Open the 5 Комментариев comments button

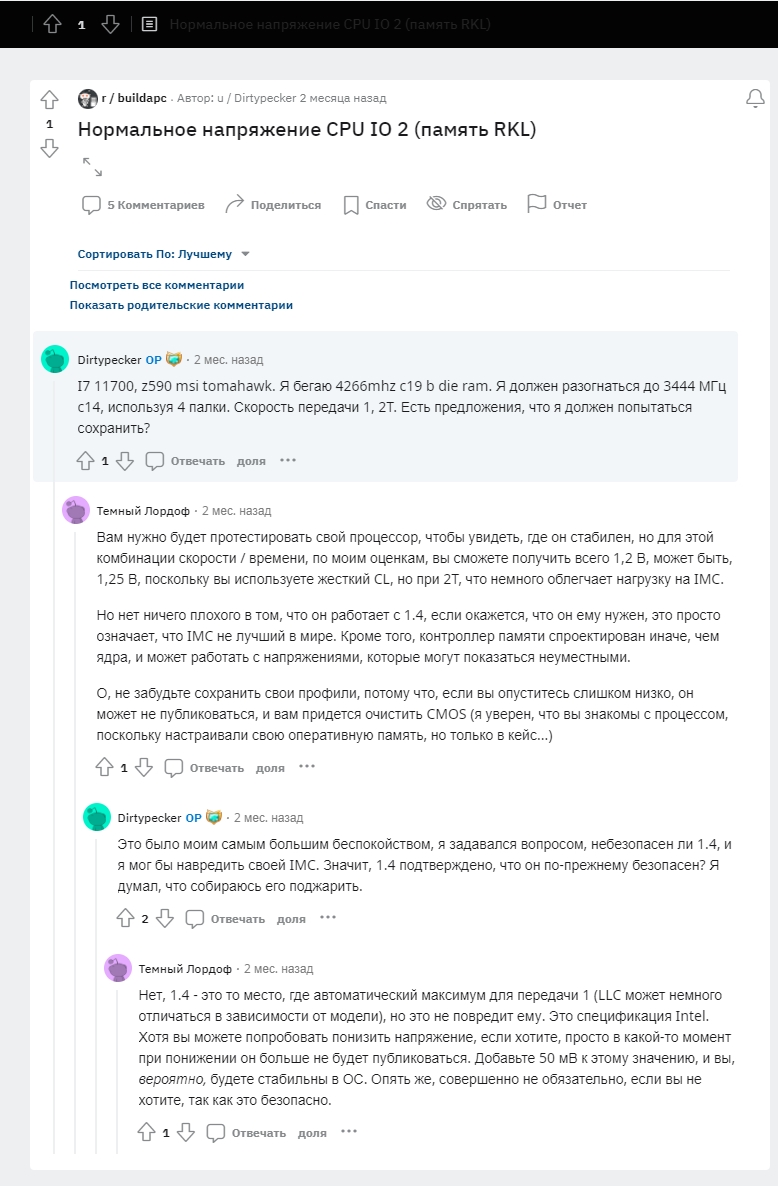[x=143, y=205]
